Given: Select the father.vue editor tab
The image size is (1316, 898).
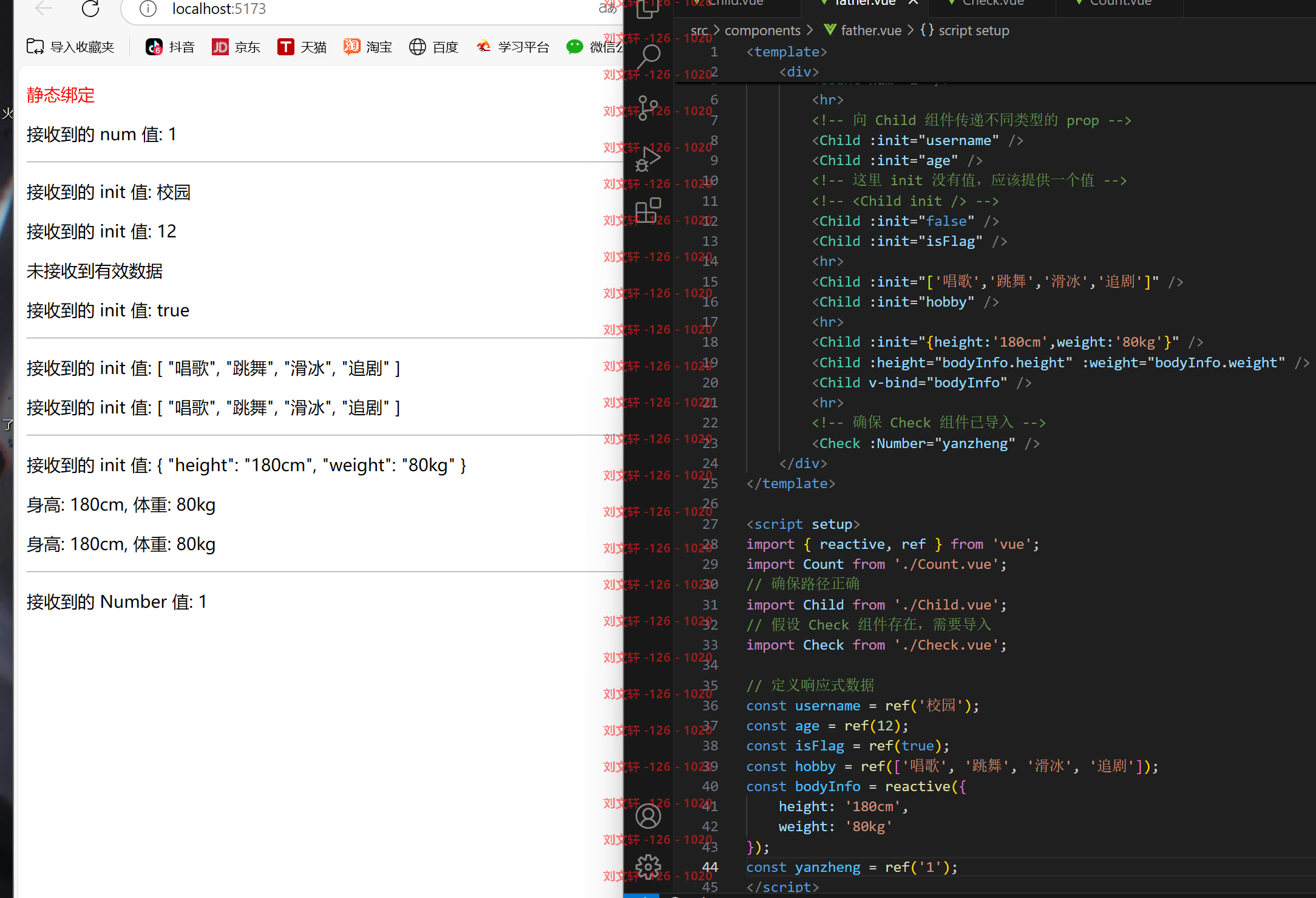Looking at the screenshot, I should (x=864, y=4).
